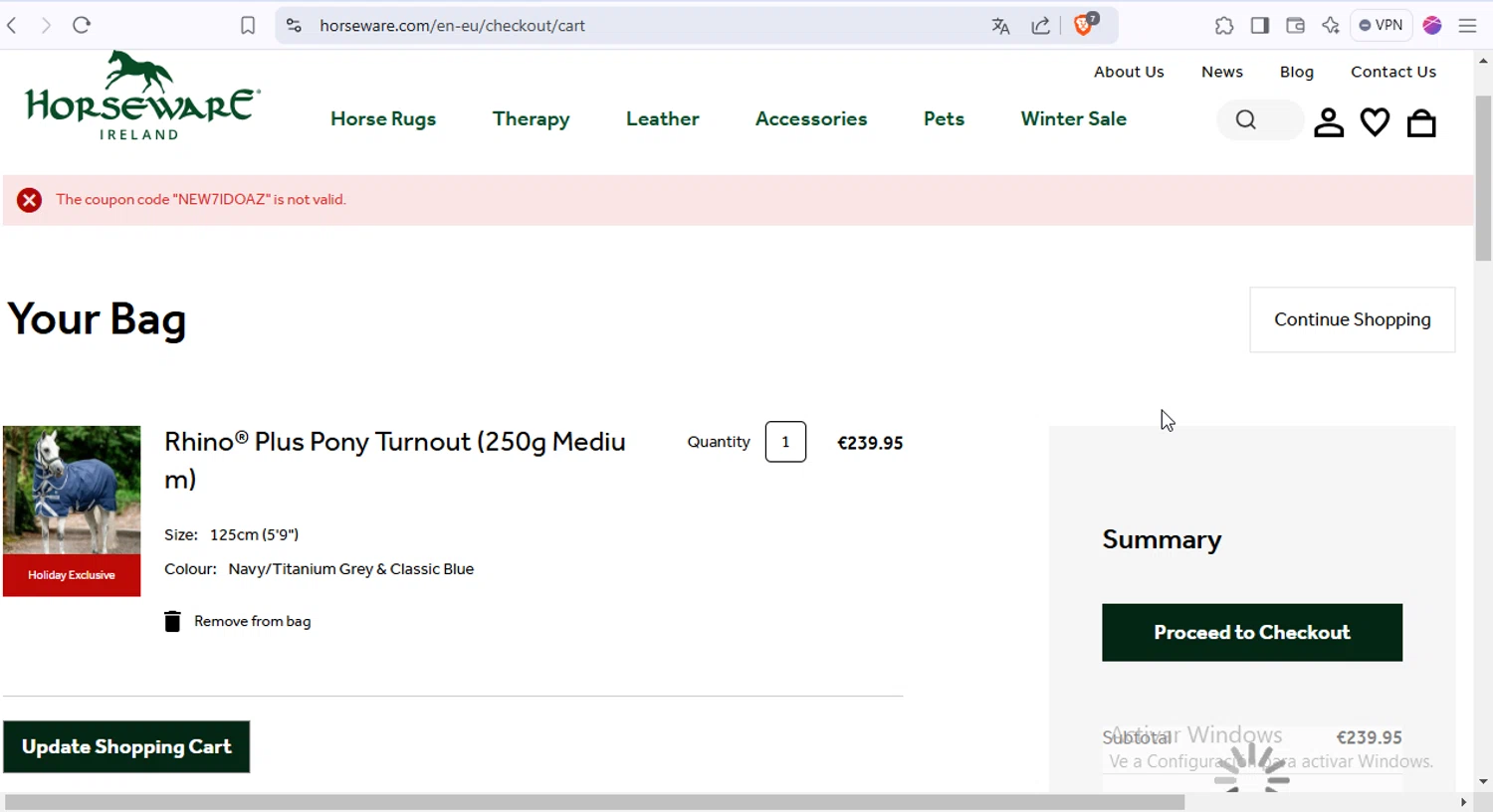Open the Blog link
Image resolution: width=1493 pixels, height=812 pixels.
1297,72
